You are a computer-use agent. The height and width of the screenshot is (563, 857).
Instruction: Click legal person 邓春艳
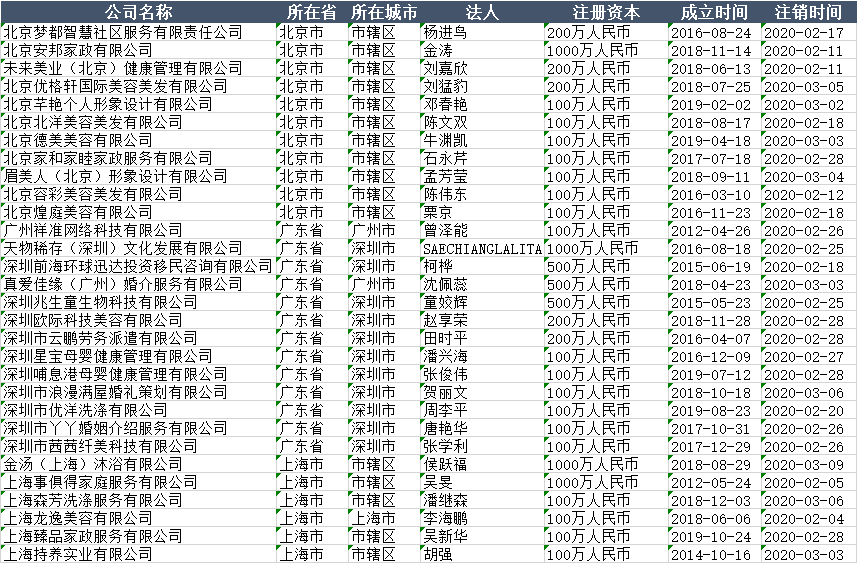[x=482, y=104]
